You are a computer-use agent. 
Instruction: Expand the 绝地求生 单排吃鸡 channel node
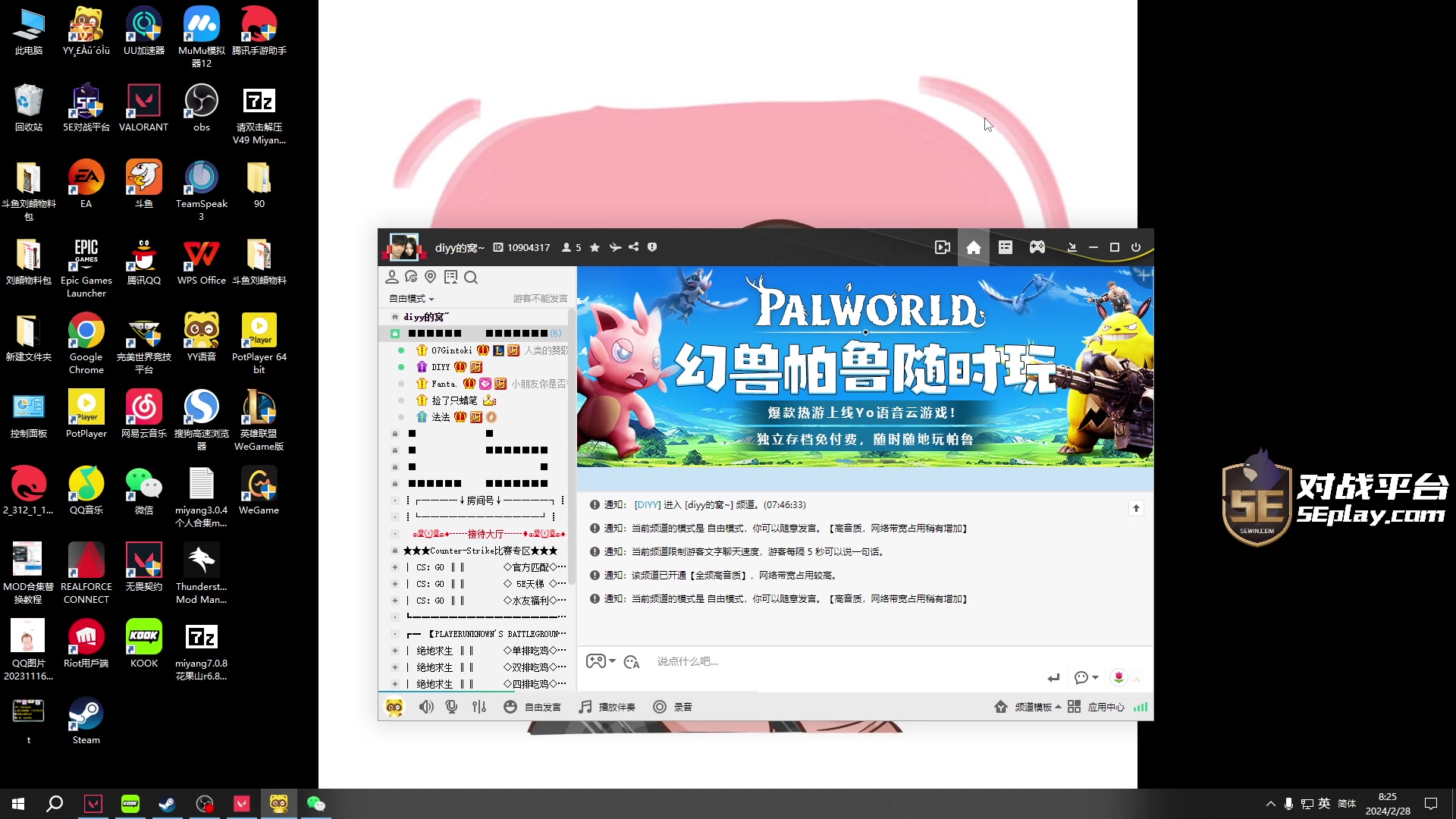pyautogui.click(x=395, y=651)
